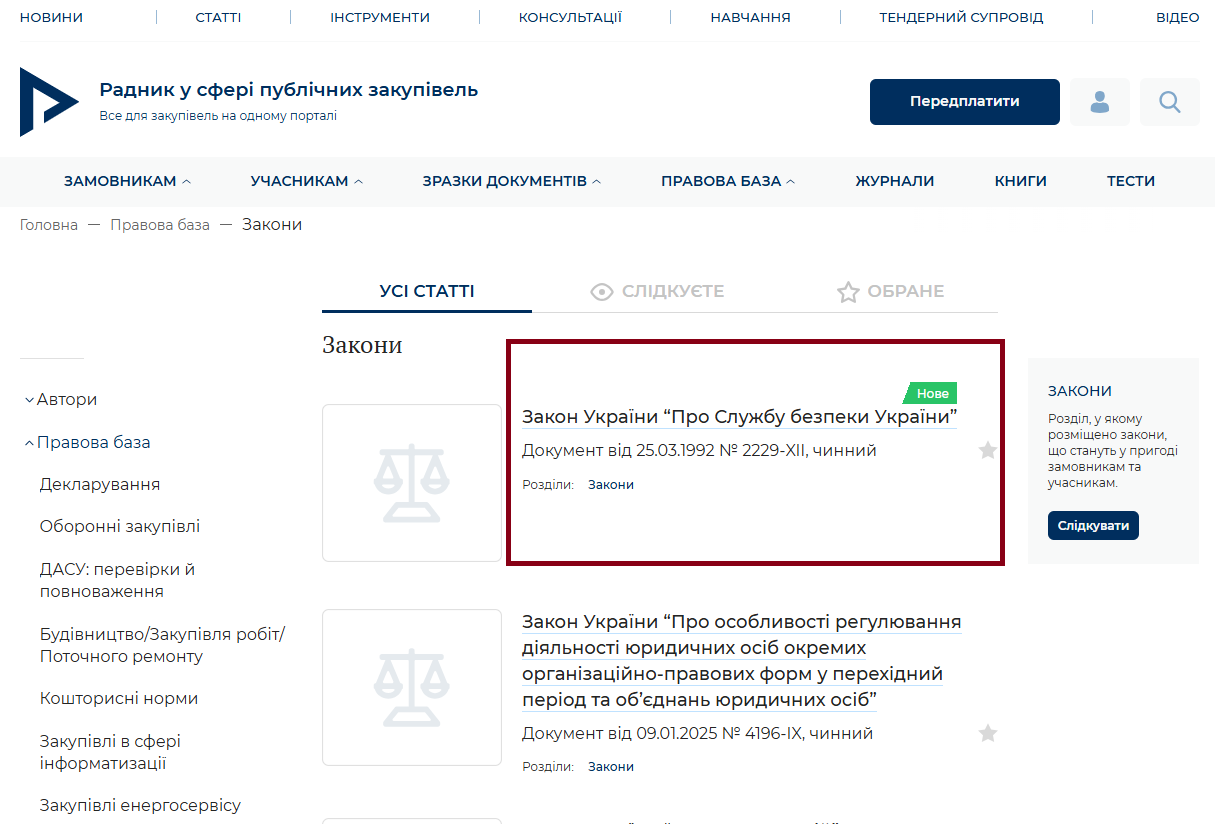
Task: Switch to the СЛІДКУЄТЕ tab
Action: tap(657, 291)
